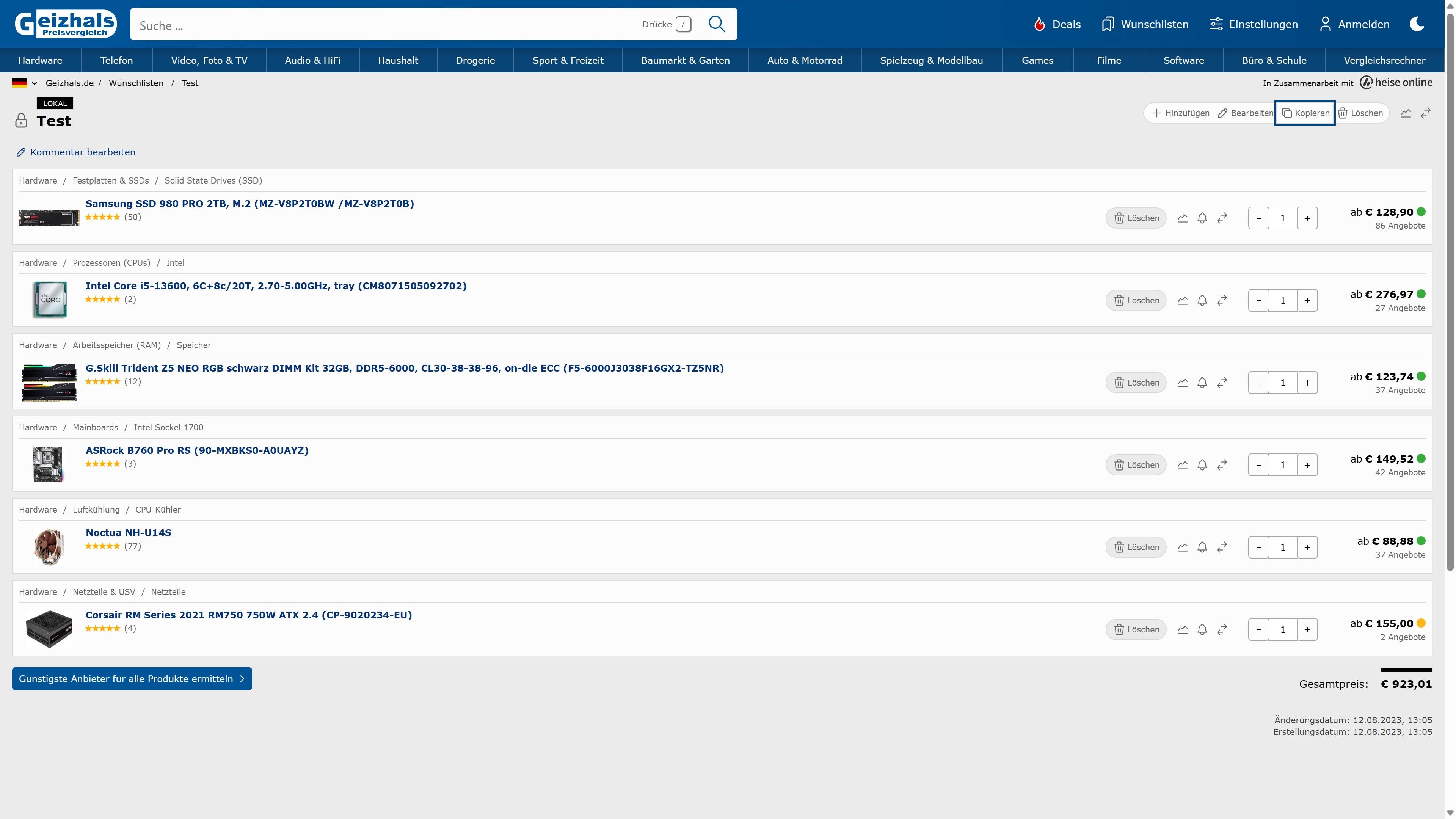Increase quantity of G.Skill Trident Z5 RAM
This screenshot has width=1456, height=819.
pos(1307,383)
